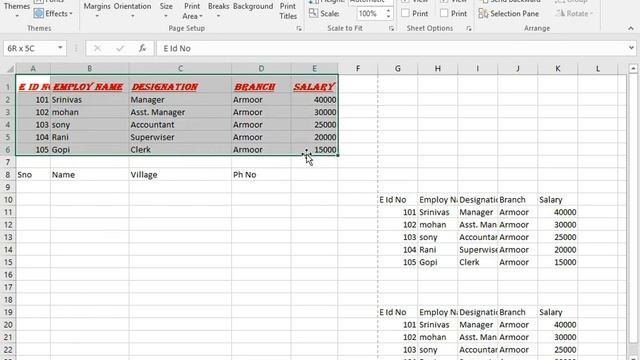Select row 19 header

8,312
